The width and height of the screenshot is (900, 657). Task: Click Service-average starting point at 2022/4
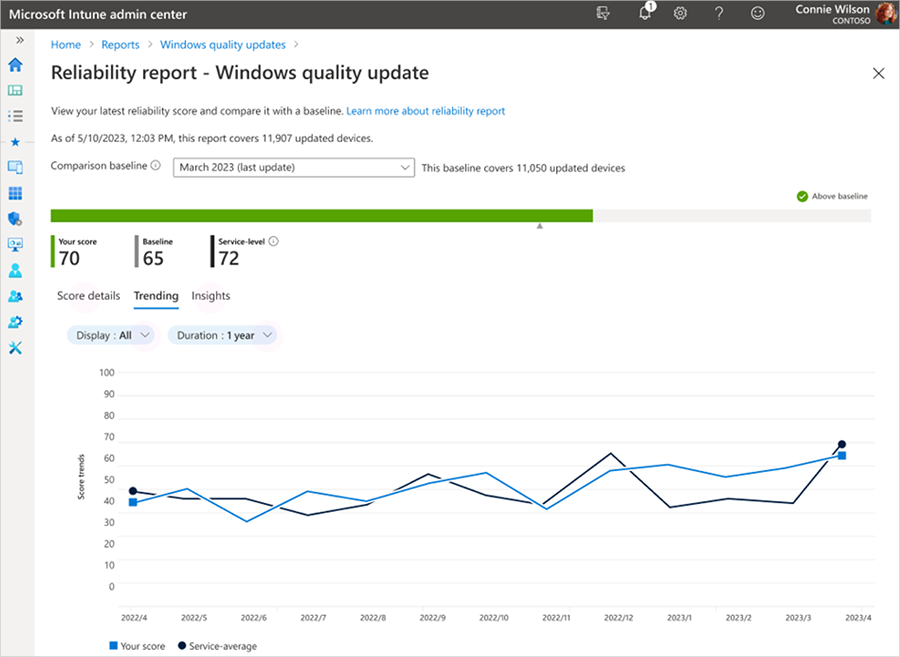click(133, 491)
